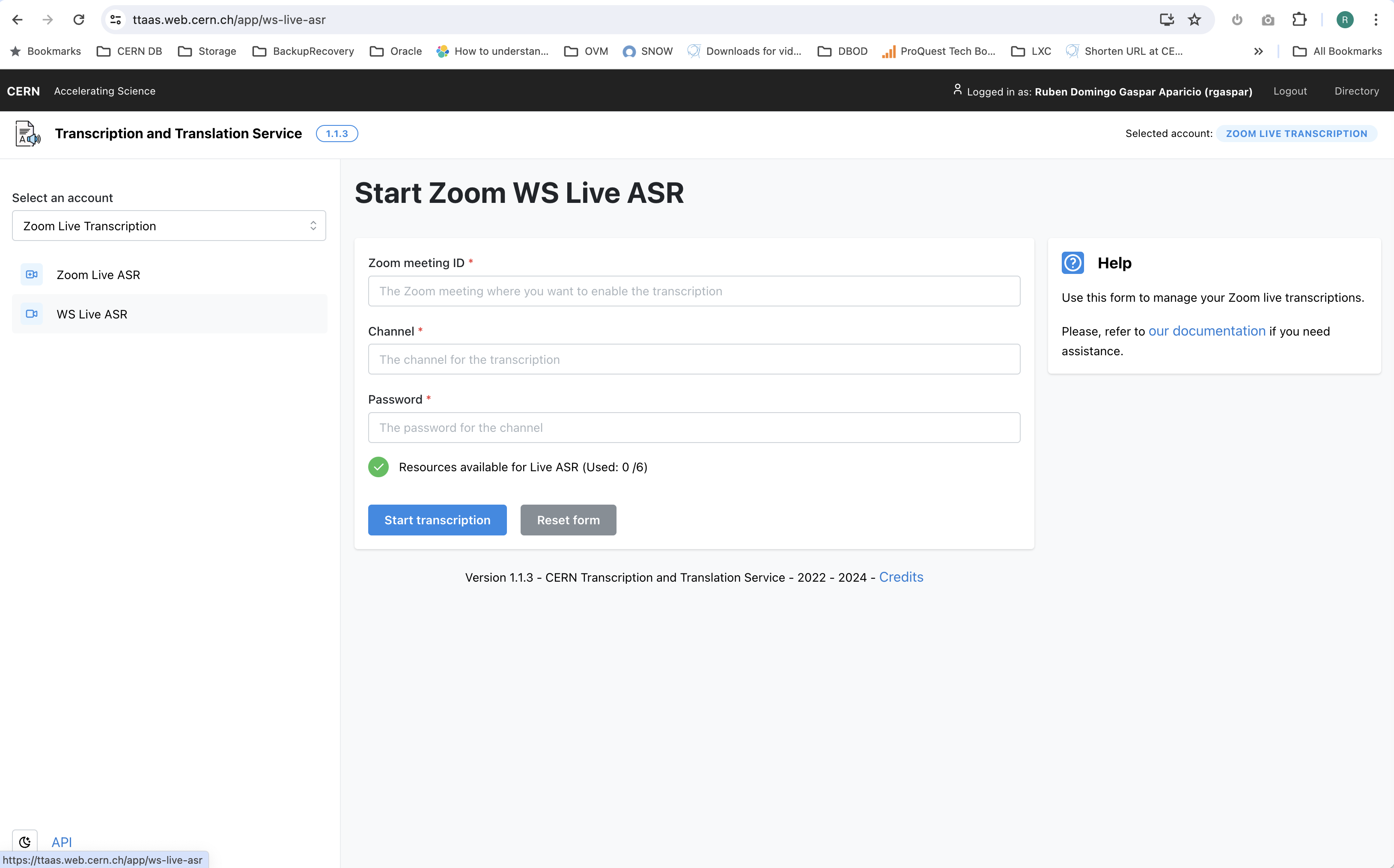
Task: Expand the Select an account dropdown
Action: 169,226
